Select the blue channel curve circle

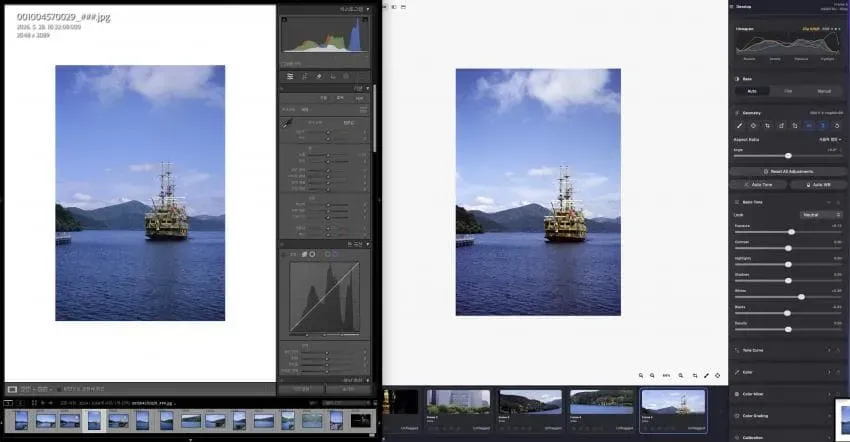click(x=334, y=254)
